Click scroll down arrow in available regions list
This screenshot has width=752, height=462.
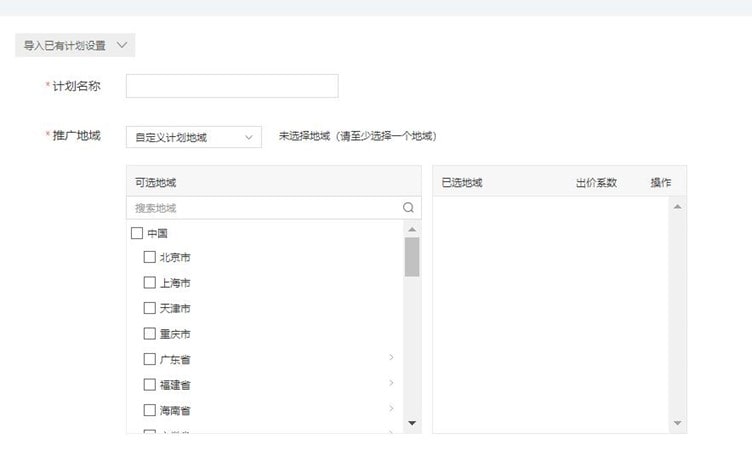[412, 424]
